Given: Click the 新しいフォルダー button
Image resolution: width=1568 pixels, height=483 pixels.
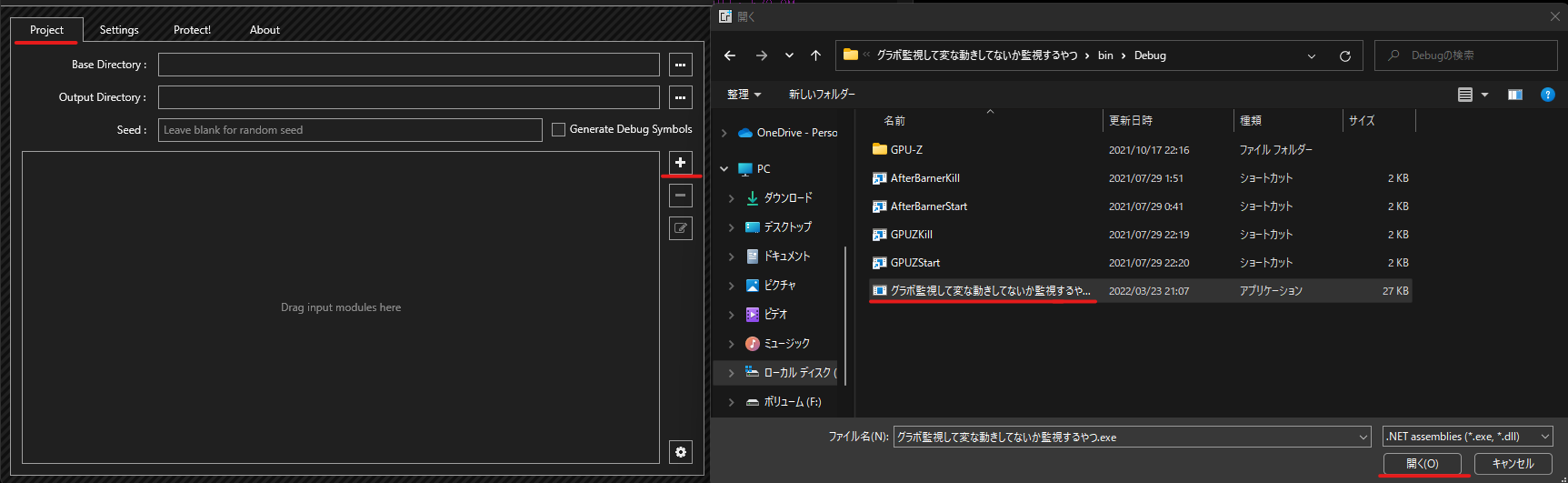Looking at the screenshot, I should 822,95.
